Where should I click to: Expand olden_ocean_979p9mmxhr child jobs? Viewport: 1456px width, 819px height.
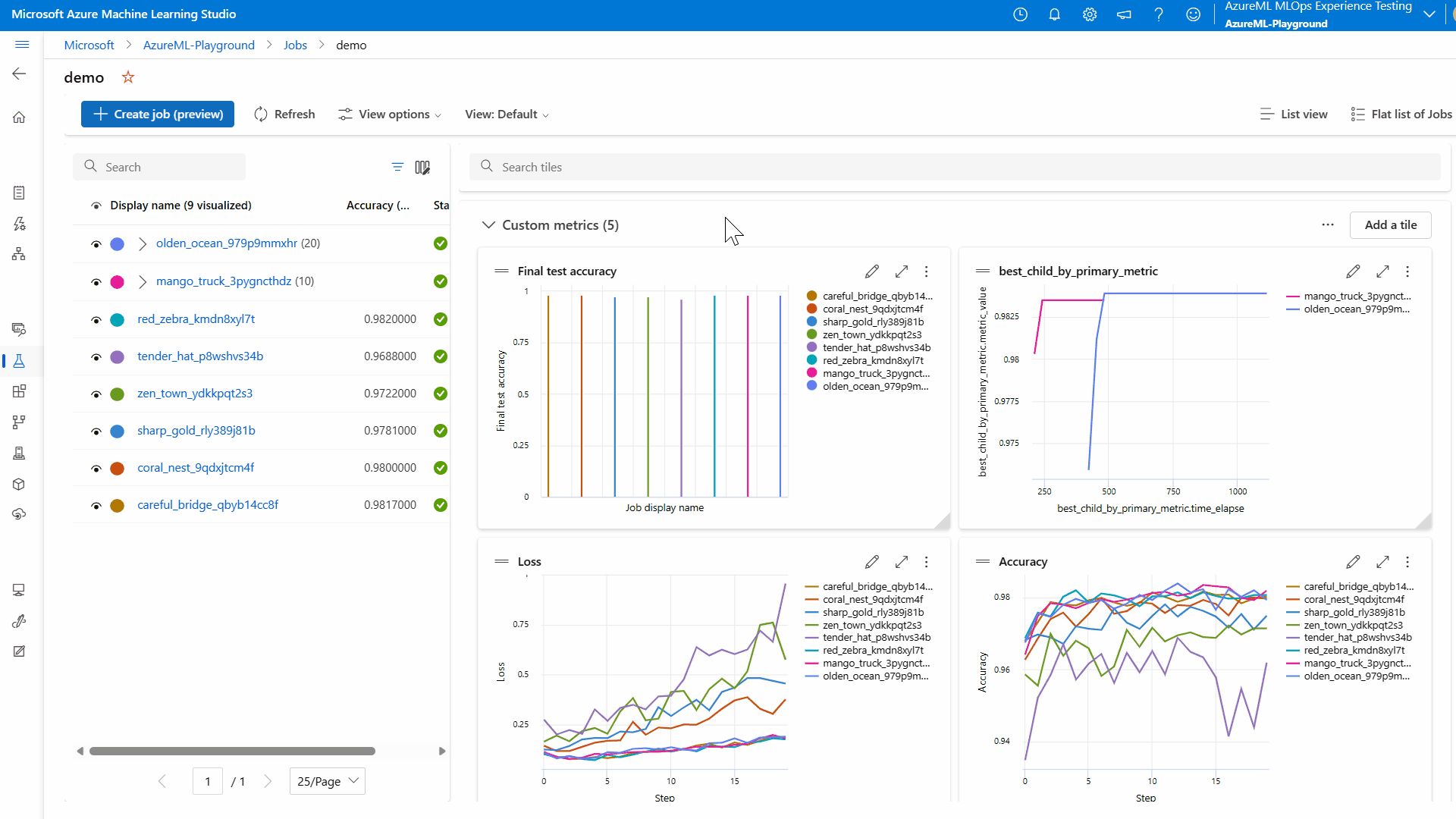(x=143, y=243)
